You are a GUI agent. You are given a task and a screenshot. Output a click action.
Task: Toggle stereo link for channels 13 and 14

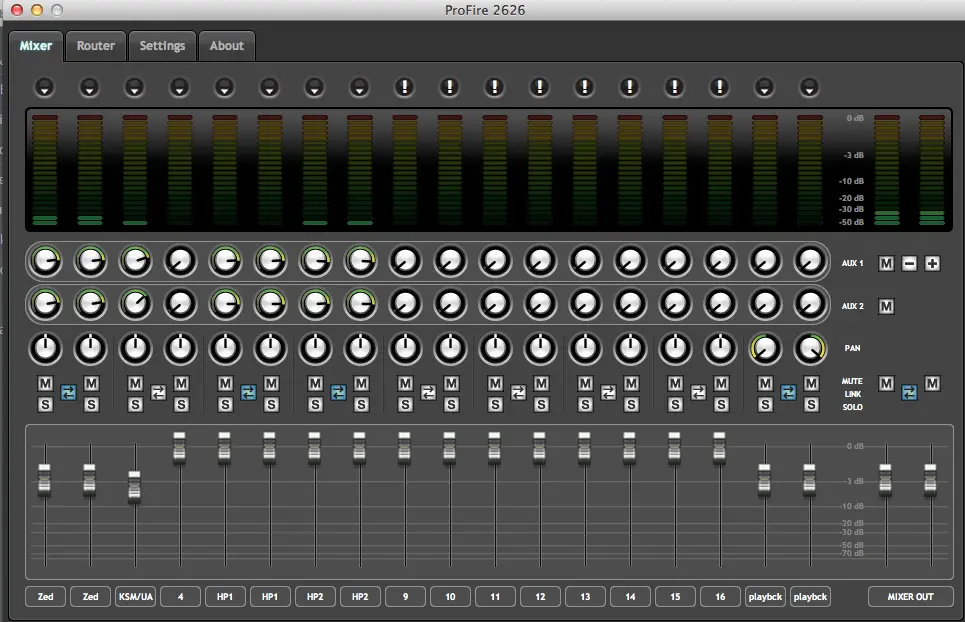(x=608, y=392)
